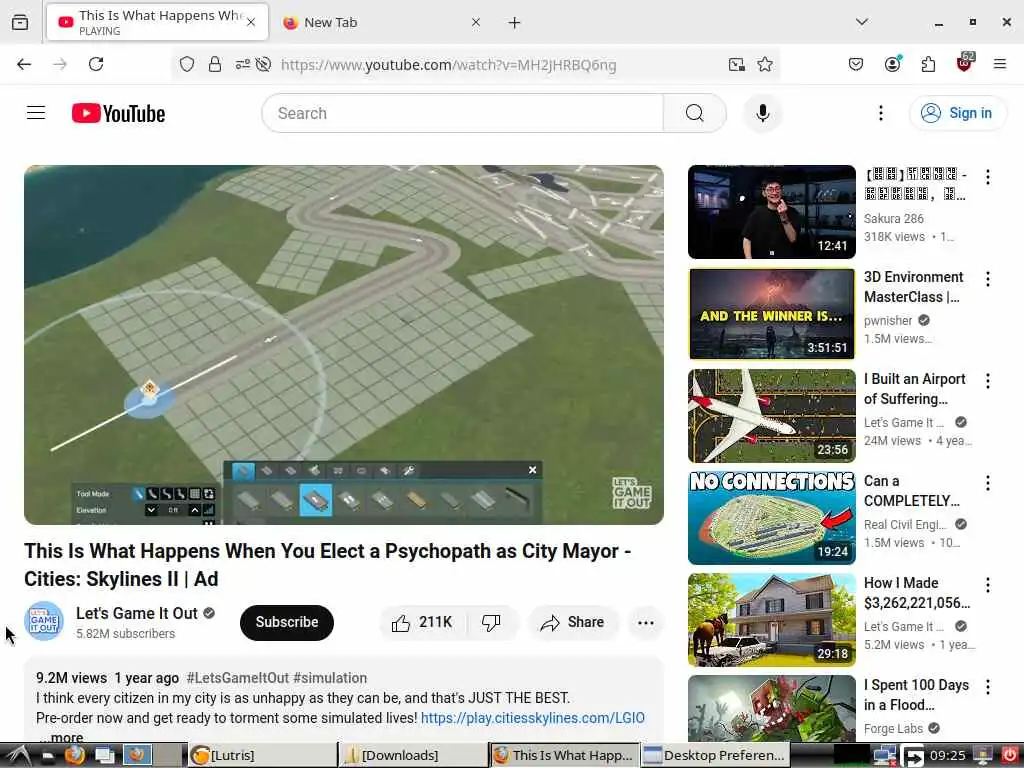Close the New Tab tab
Screen dimensions: 1024x768
click(475, 22)
